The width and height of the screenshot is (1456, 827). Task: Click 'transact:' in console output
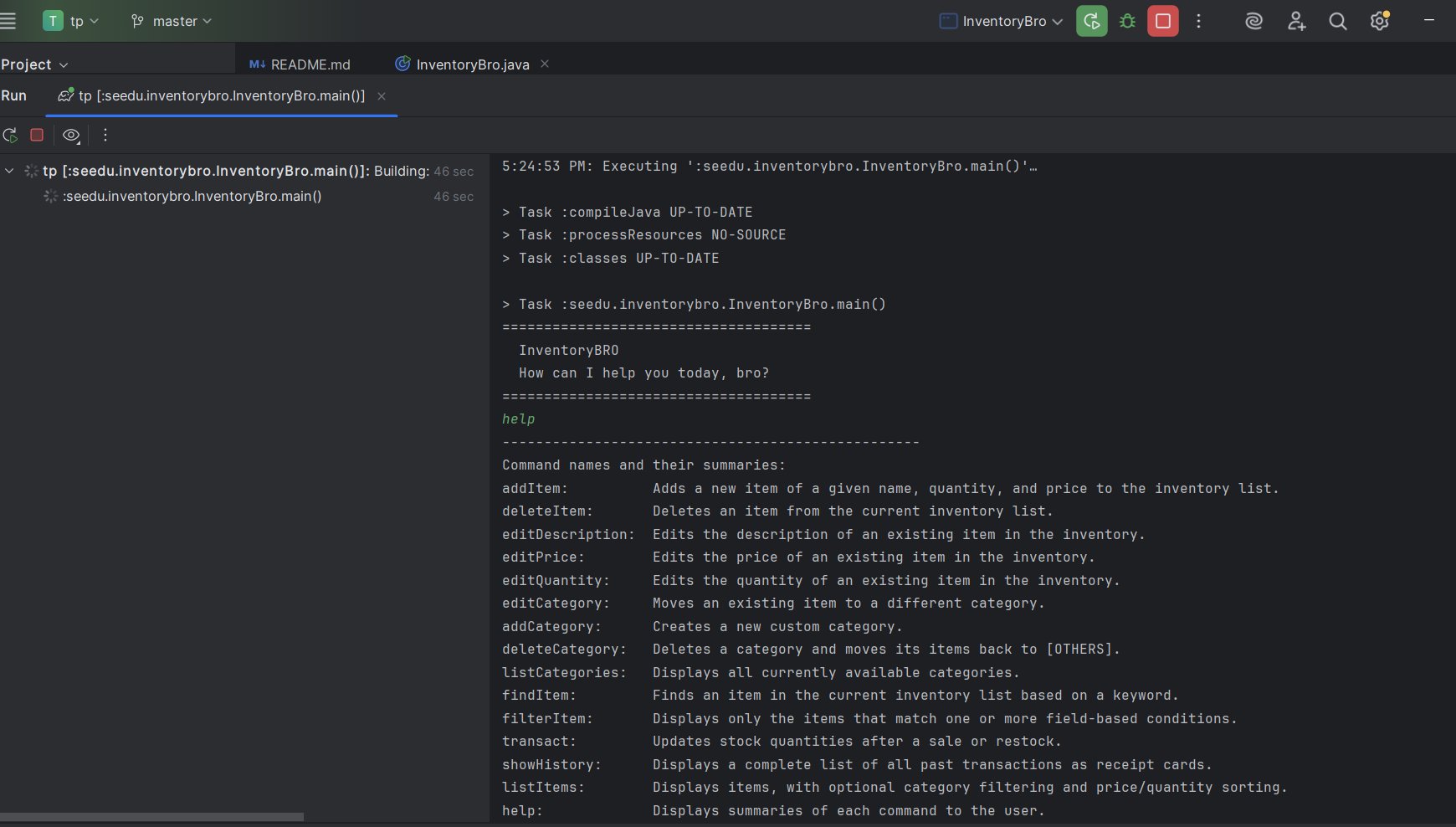[x=539, y=741]
